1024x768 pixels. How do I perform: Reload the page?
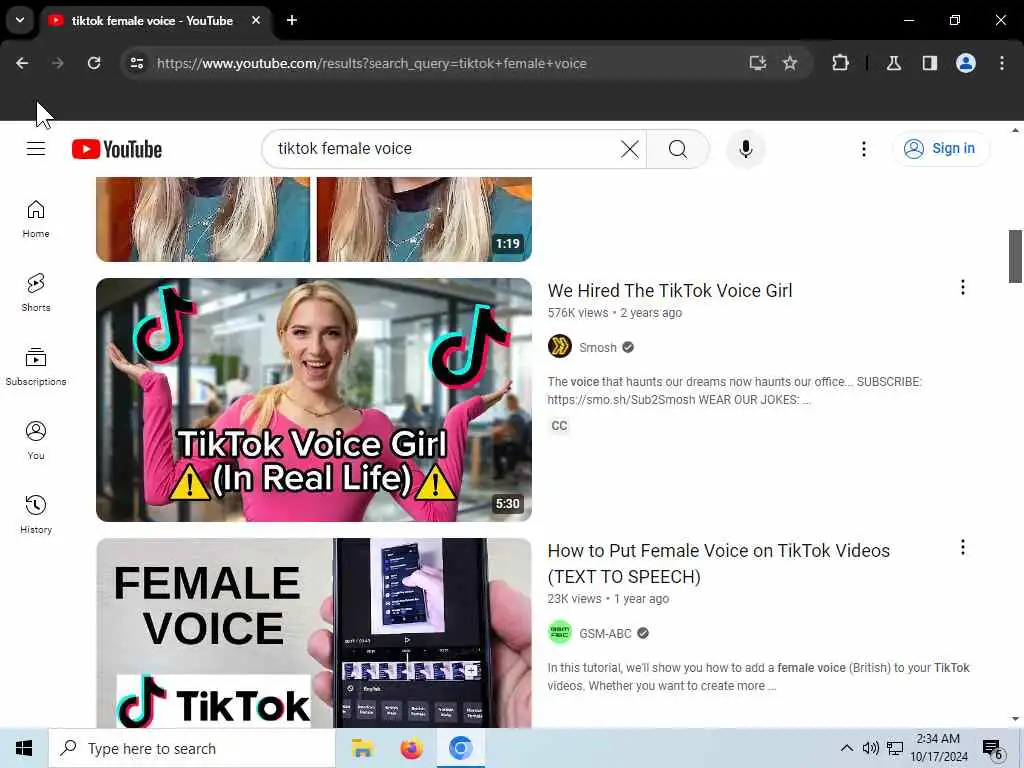(x=94, y=63)
